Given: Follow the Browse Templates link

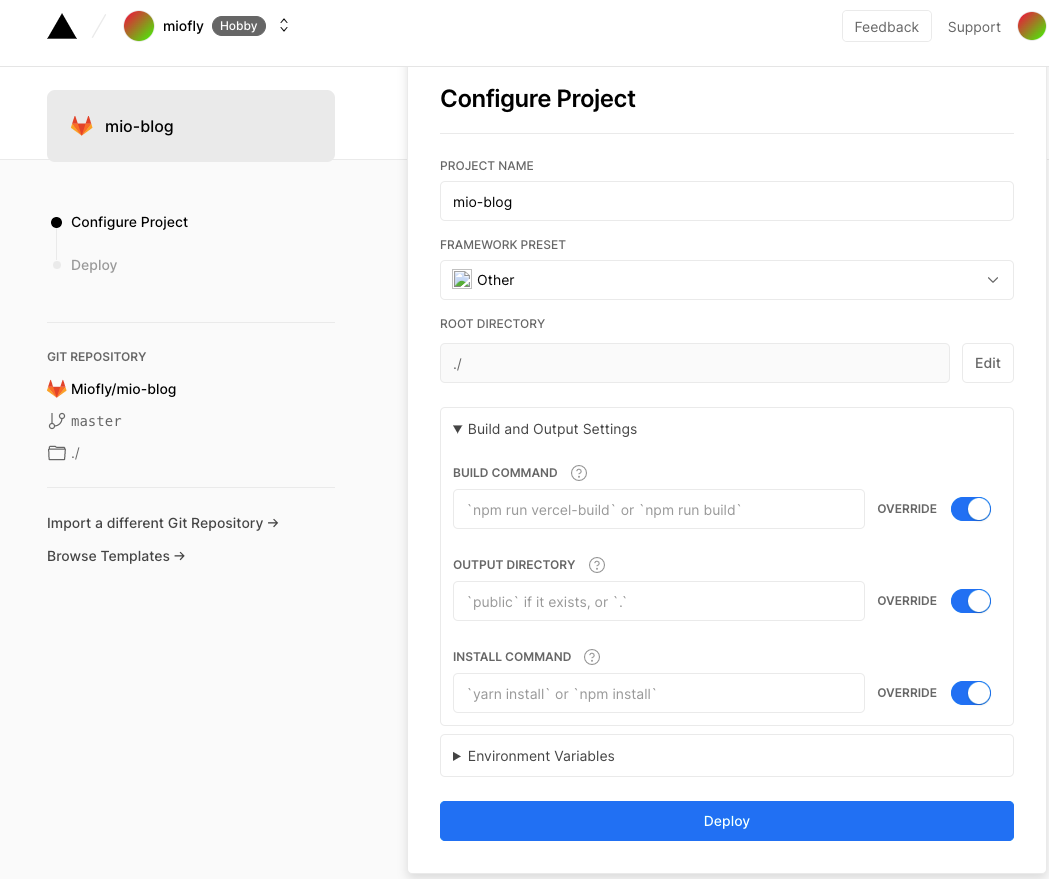Looking at the screenshot, I should [115, 555].
